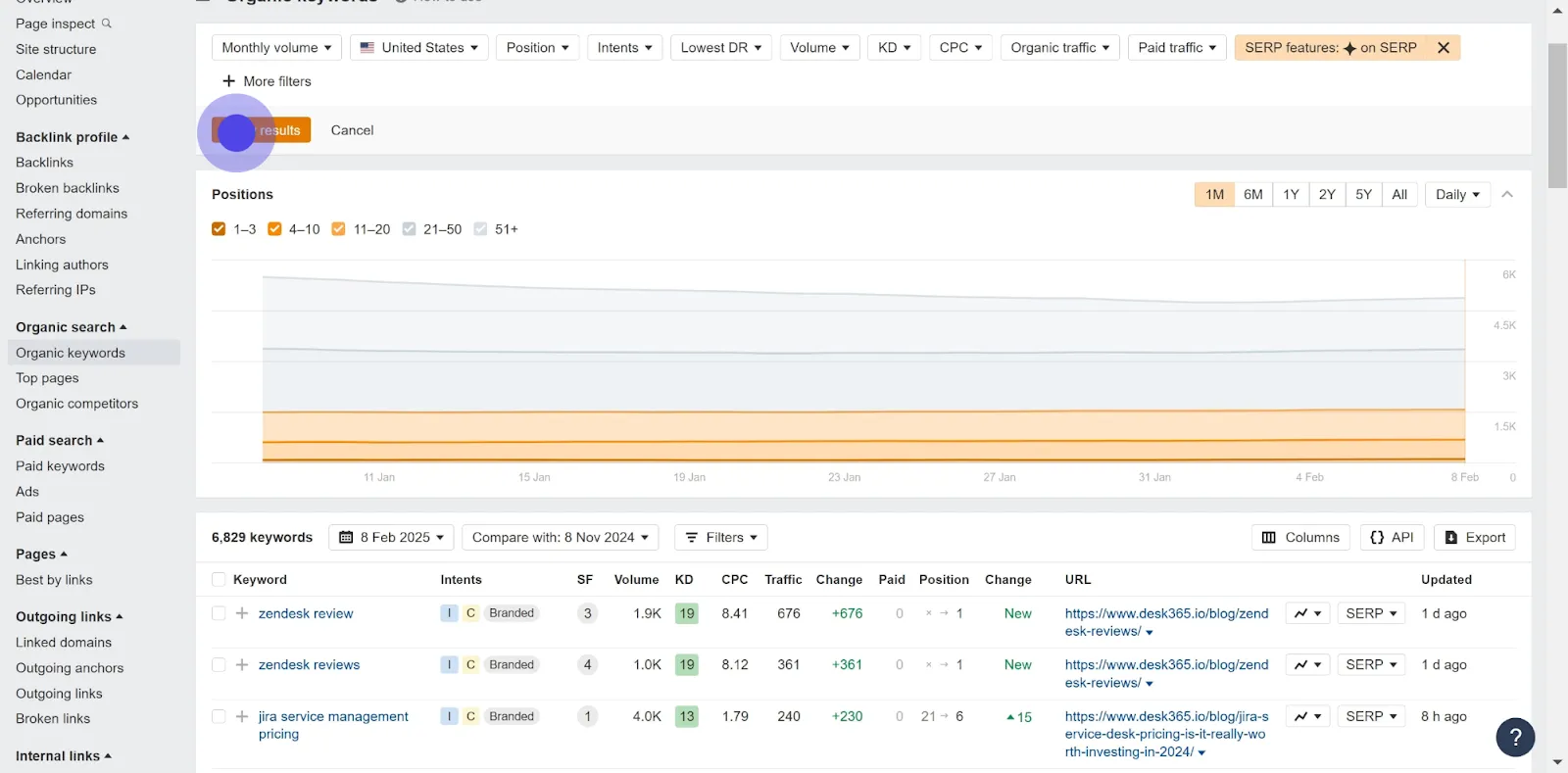The image size is (1568, 773).
Task: Open the Monthly volume dropdown
Action: pyautogui.click(x=276, y=47)
